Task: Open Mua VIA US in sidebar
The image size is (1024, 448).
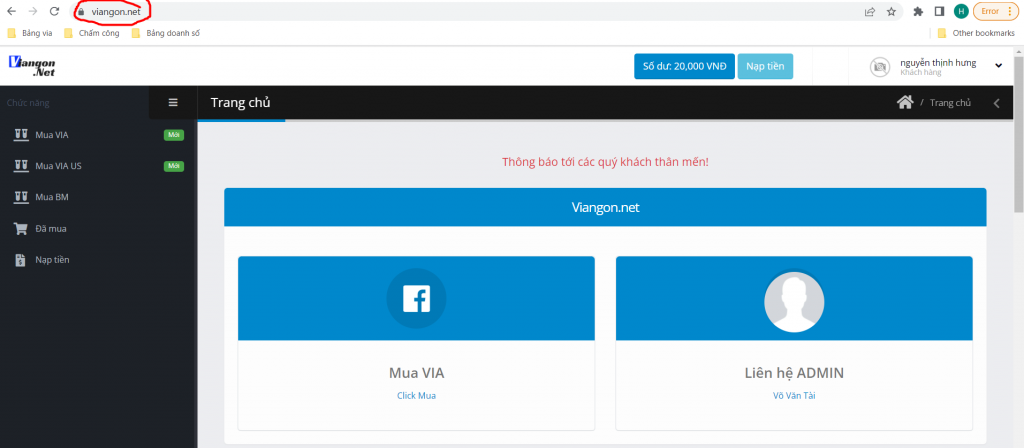Action: (x=58, y=166)
